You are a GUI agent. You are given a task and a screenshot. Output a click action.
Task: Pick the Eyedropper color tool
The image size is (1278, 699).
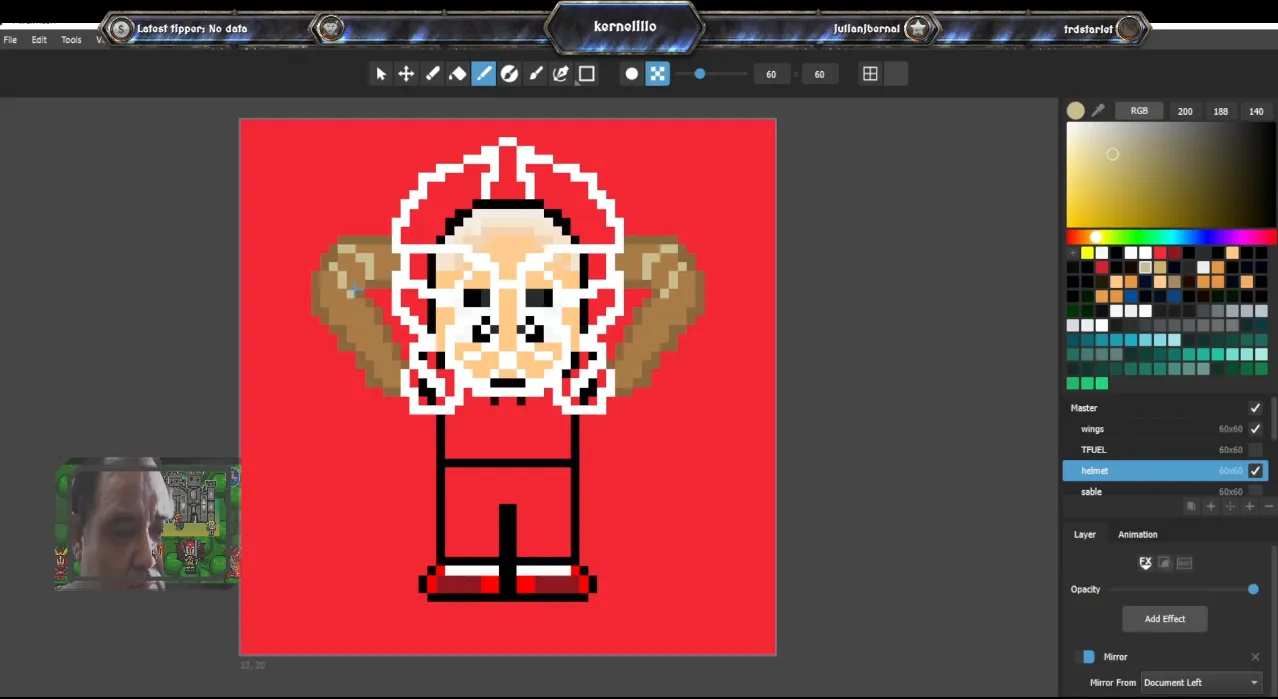coord(1098,111)
